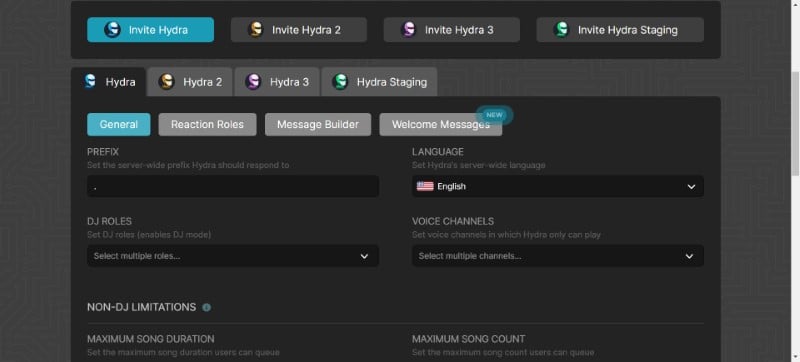Click the Language dropdown chevron arrow
Screen dimensions: 800x362
pyautogui.click(x=691, y=187)
